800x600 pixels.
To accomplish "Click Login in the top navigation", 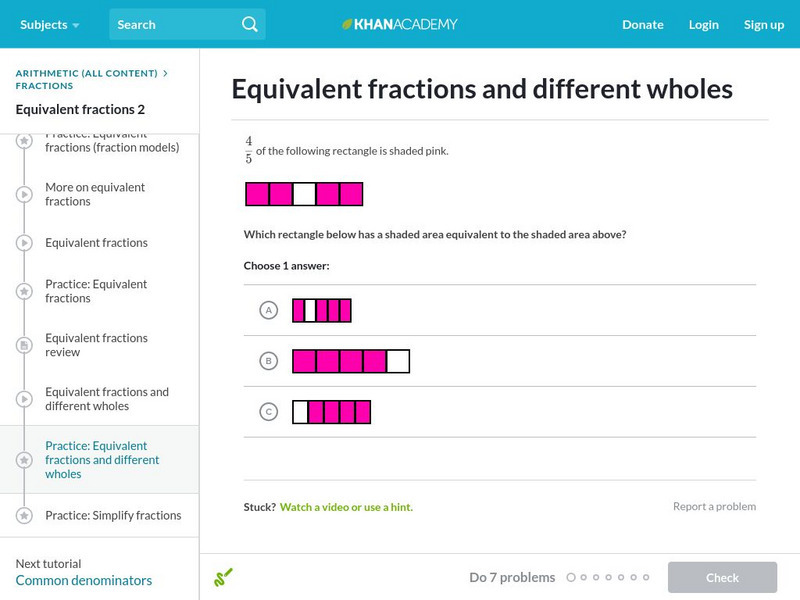I will (704, 24).
